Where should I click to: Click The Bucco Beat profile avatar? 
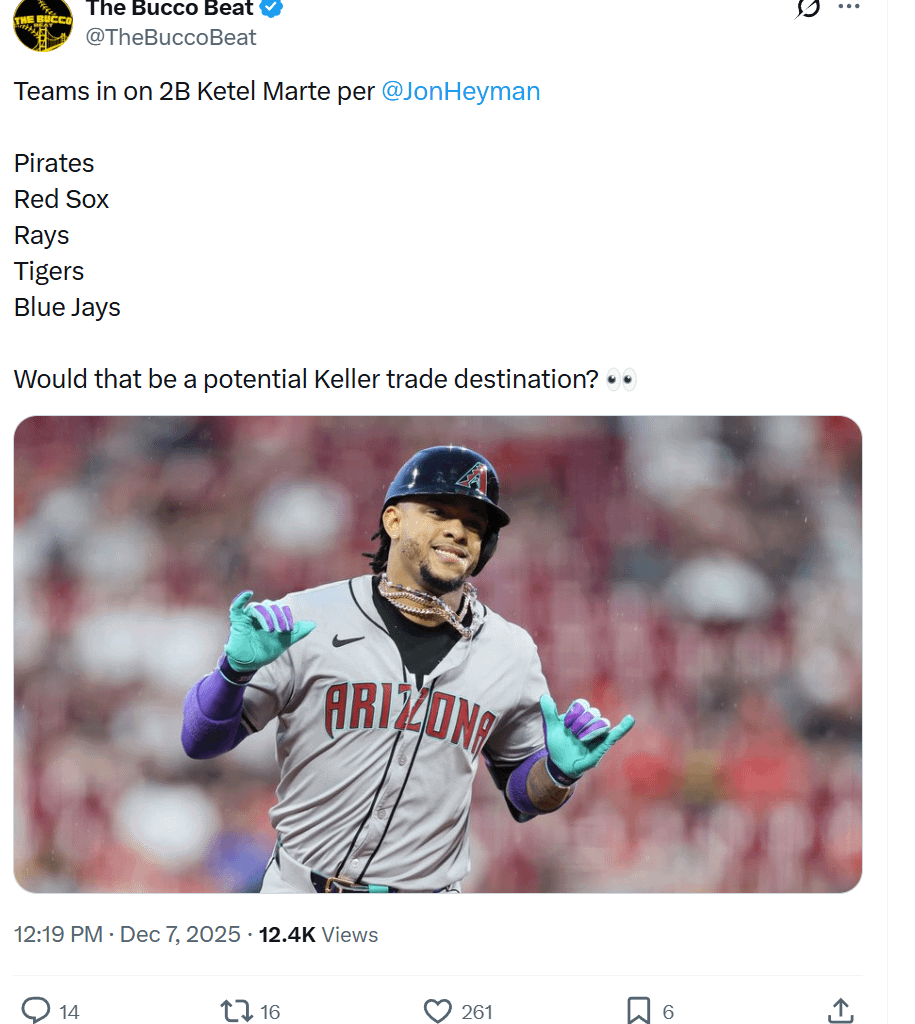pyautogui.click(x=42, y=26)
